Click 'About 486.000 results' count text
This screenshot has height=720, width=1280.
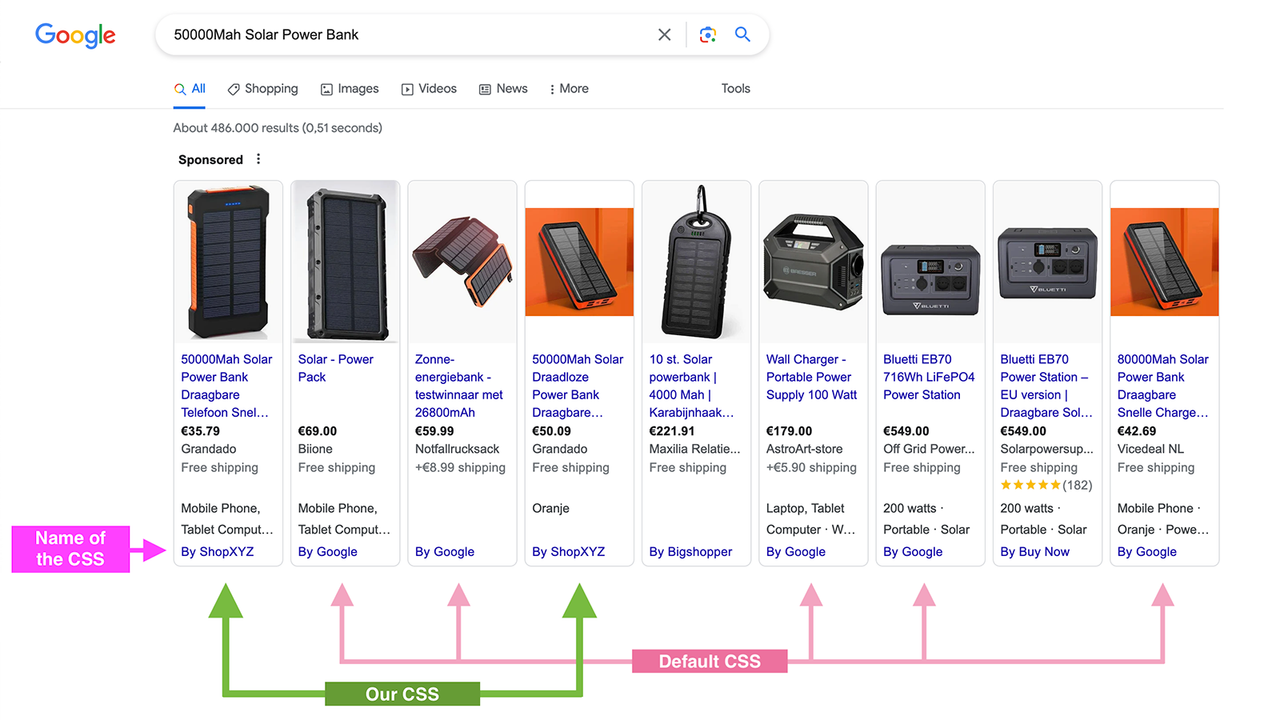click(277, 128)
